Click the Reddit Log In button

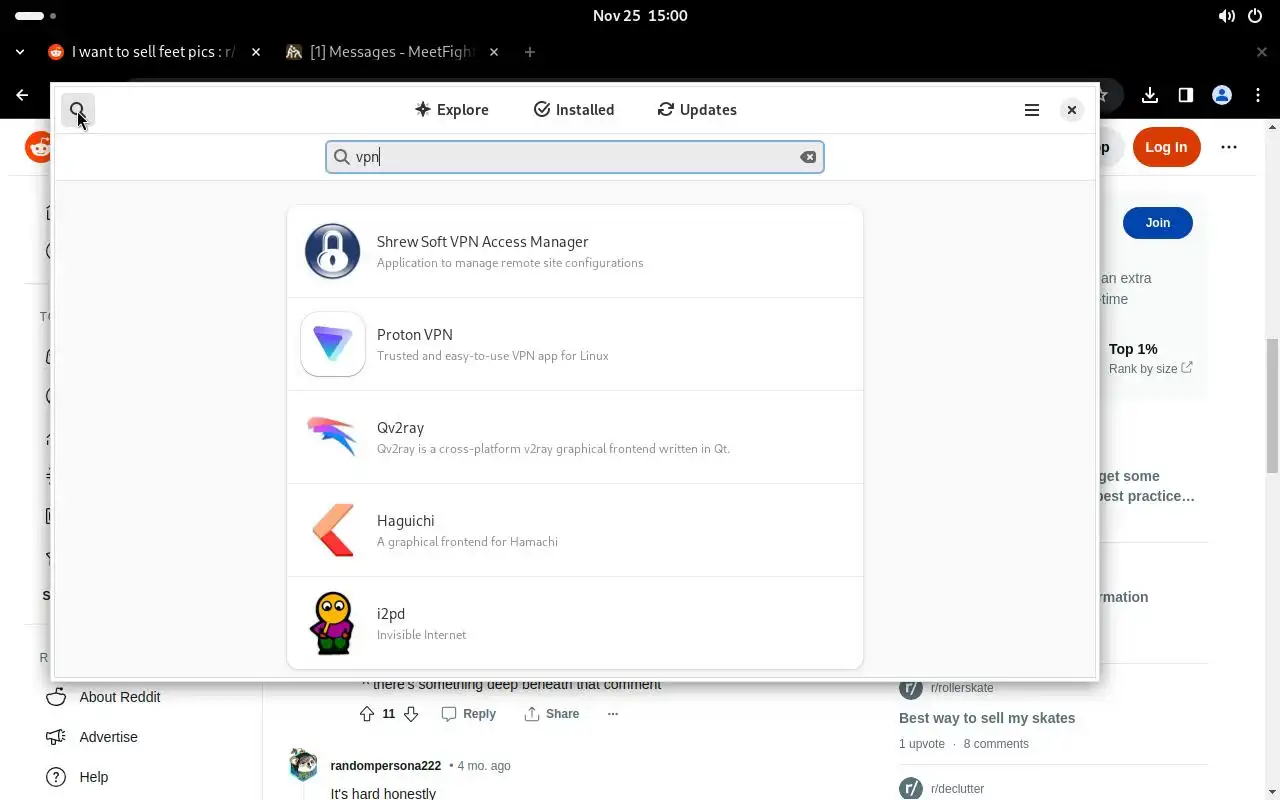(x=1166, y=147)
